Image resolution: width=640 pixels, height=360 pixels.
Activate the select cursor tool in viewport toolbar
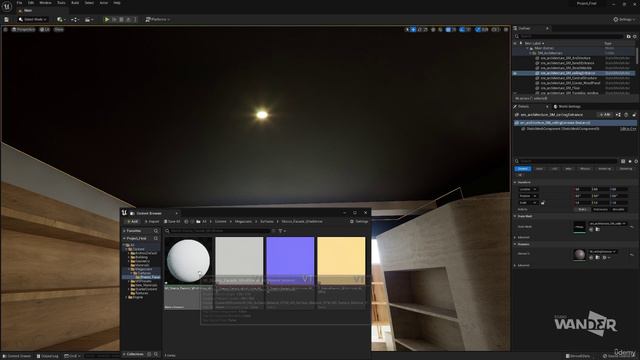407,29
